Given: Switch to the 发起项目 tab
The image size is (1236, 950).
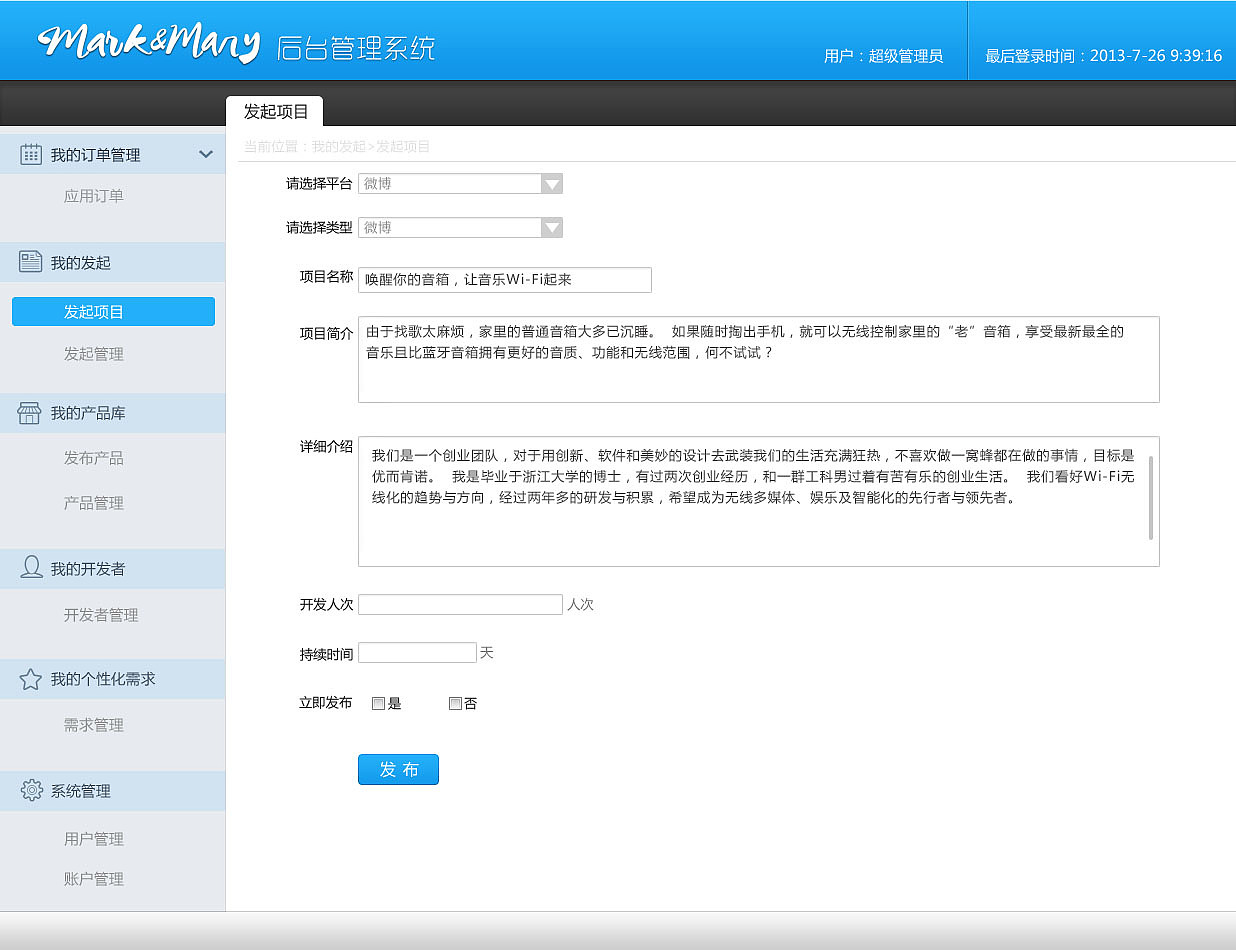Looking at the screenshot, I should (273, 111).
